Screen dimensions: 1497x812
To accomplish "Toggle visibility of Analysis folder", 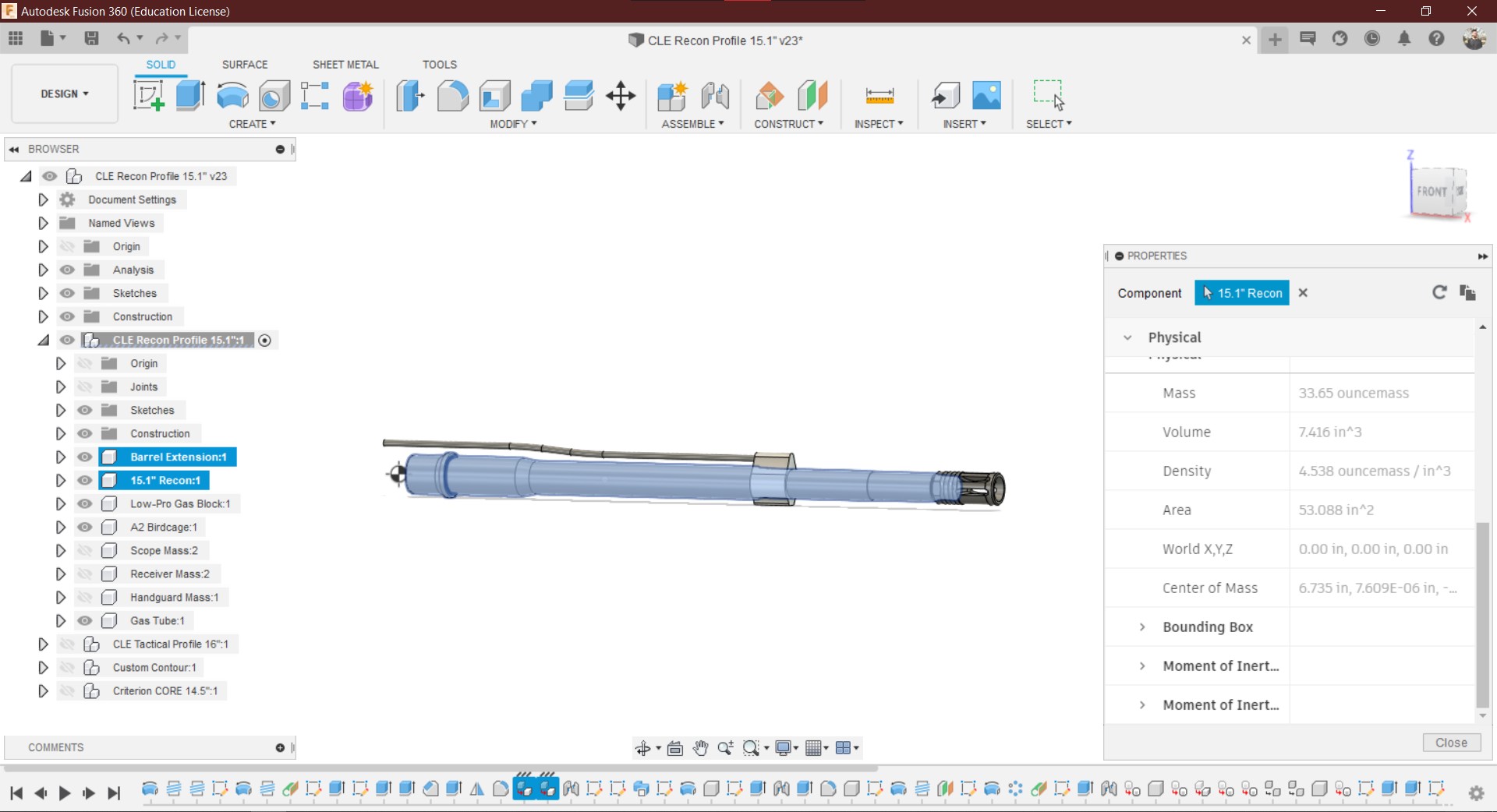I will pyautogui.click(x=68, y=270).
